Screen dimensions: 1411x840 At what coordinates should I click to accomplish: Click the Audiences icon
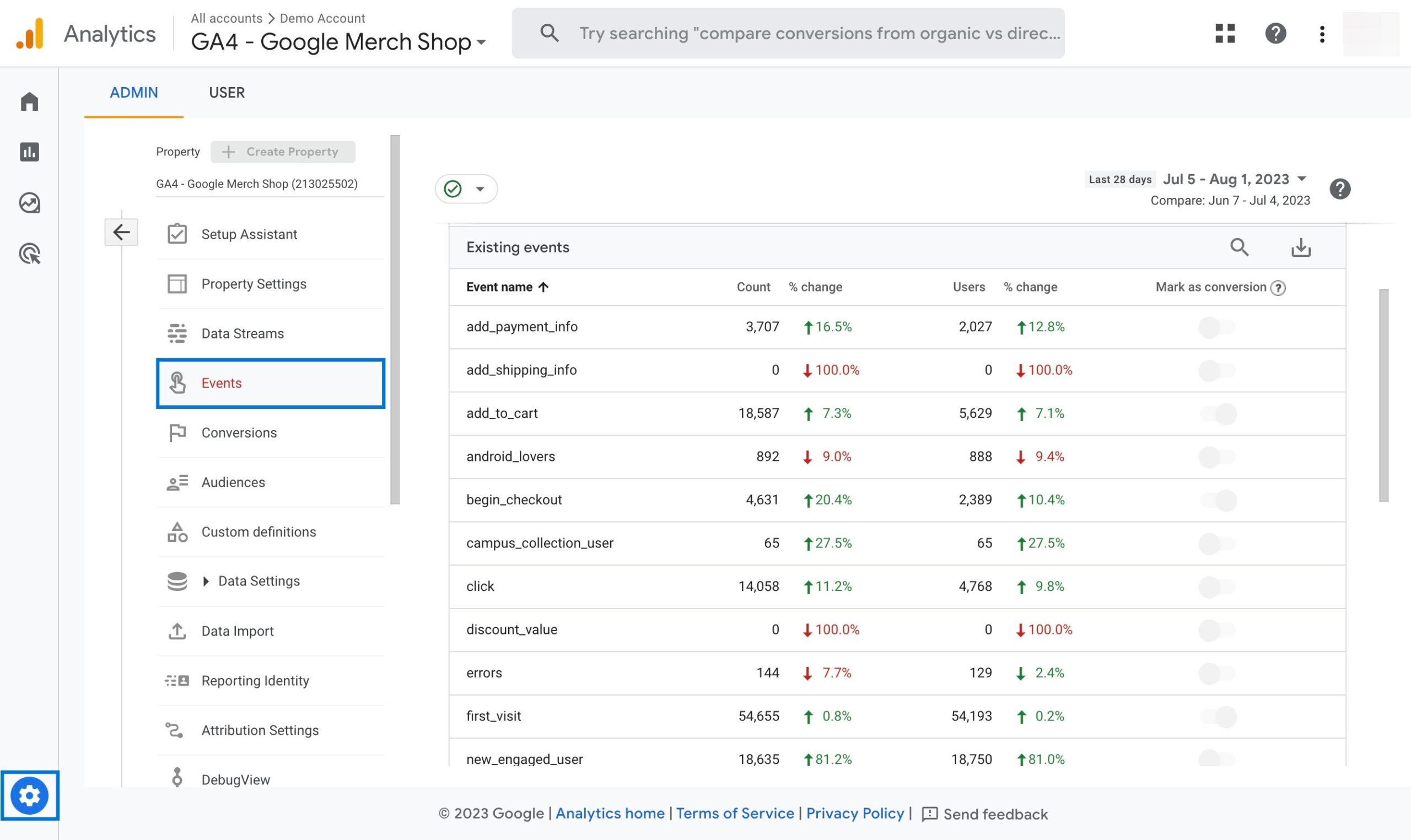pos(177,482)
